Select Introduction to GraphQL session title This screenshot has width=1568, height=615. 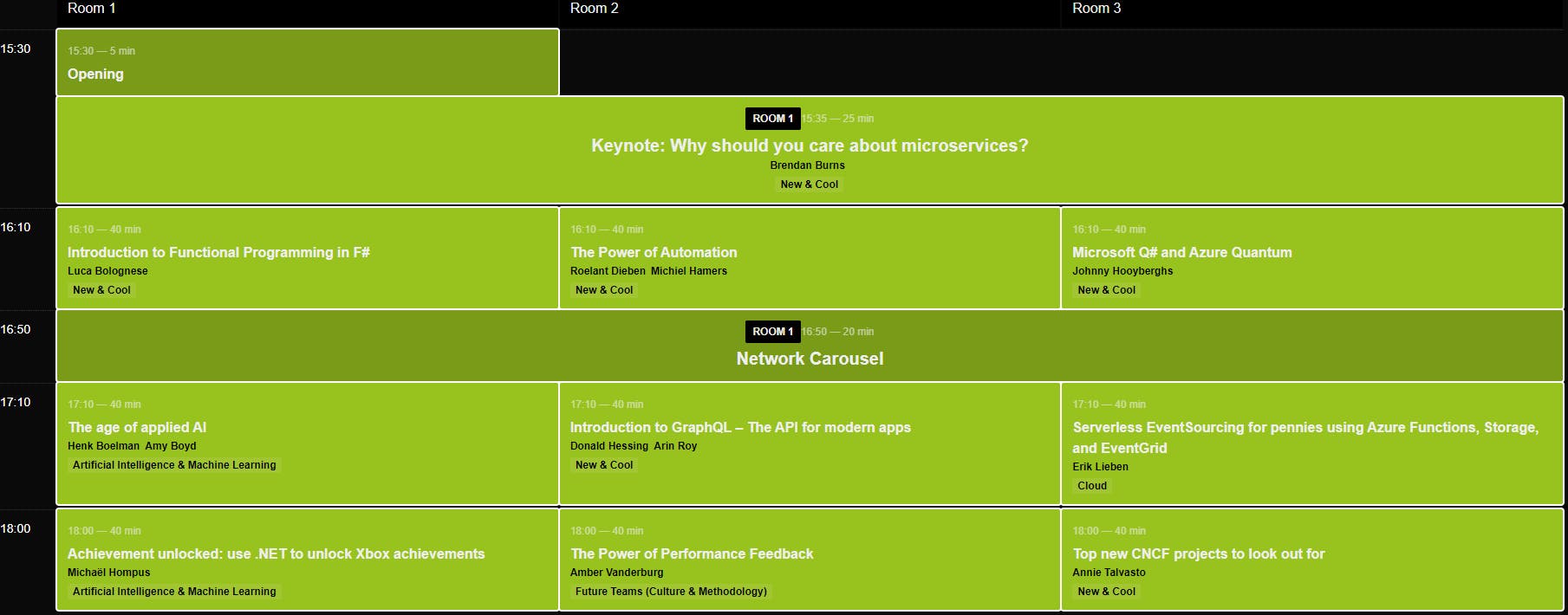tap(740, 427)
